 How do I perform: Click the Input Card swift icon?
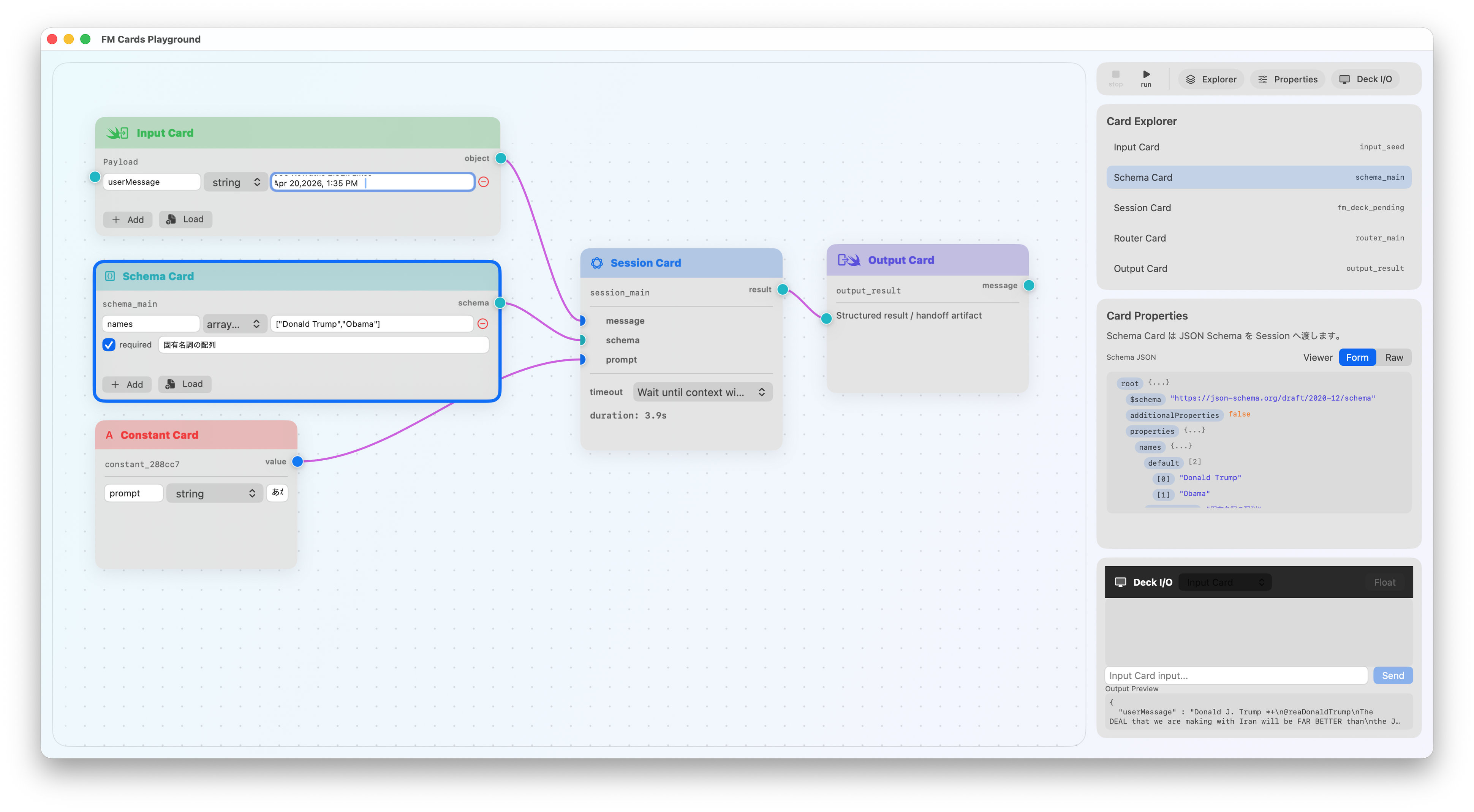[x=117, y=133]
